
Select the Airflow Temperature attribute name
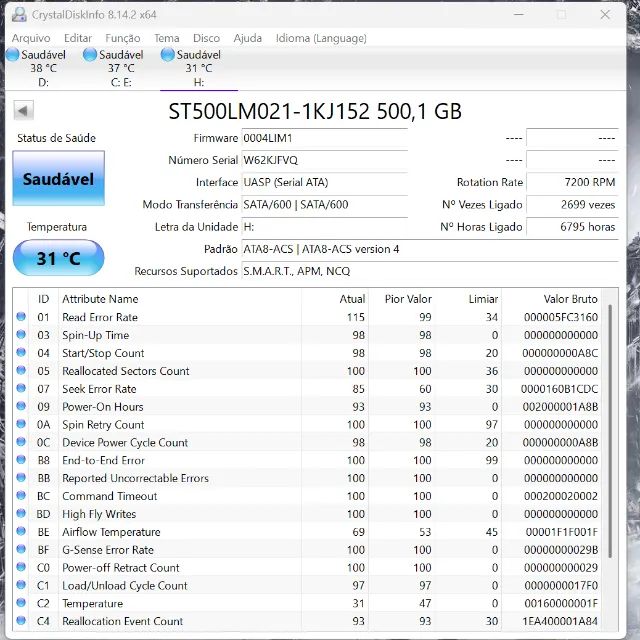(x=111, y=532)
